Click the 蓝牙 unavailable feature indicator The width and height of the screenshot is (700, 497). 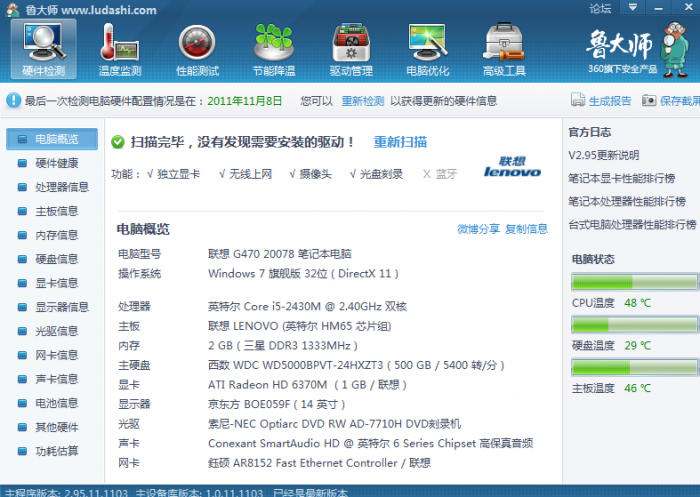coord(440,174)
